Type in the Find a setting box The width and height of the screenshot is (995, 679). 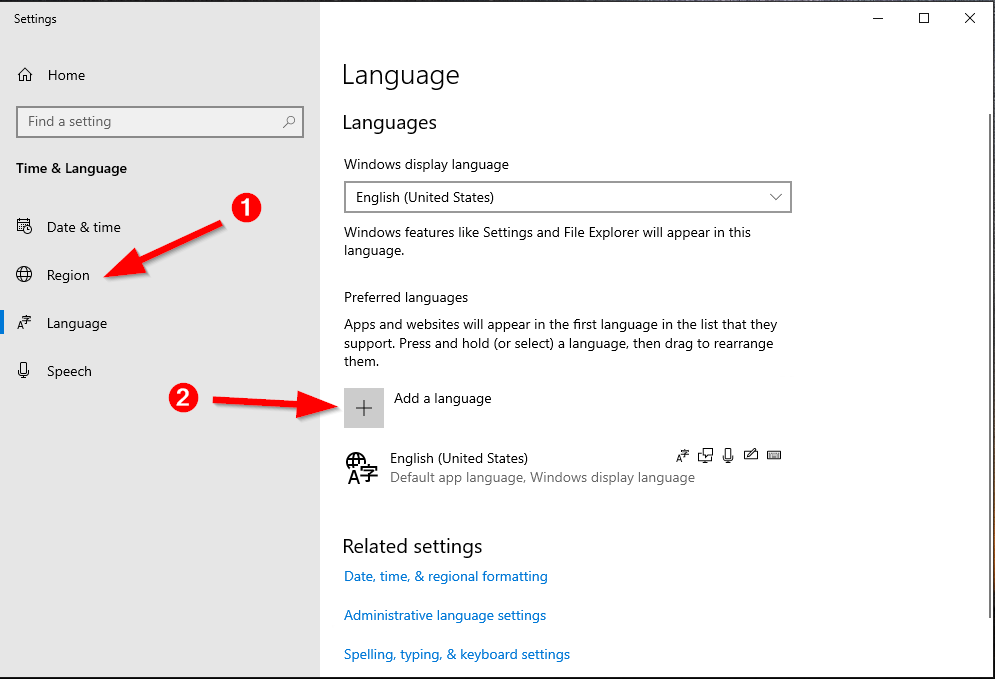pyautogui.click(x=150, y=122)
